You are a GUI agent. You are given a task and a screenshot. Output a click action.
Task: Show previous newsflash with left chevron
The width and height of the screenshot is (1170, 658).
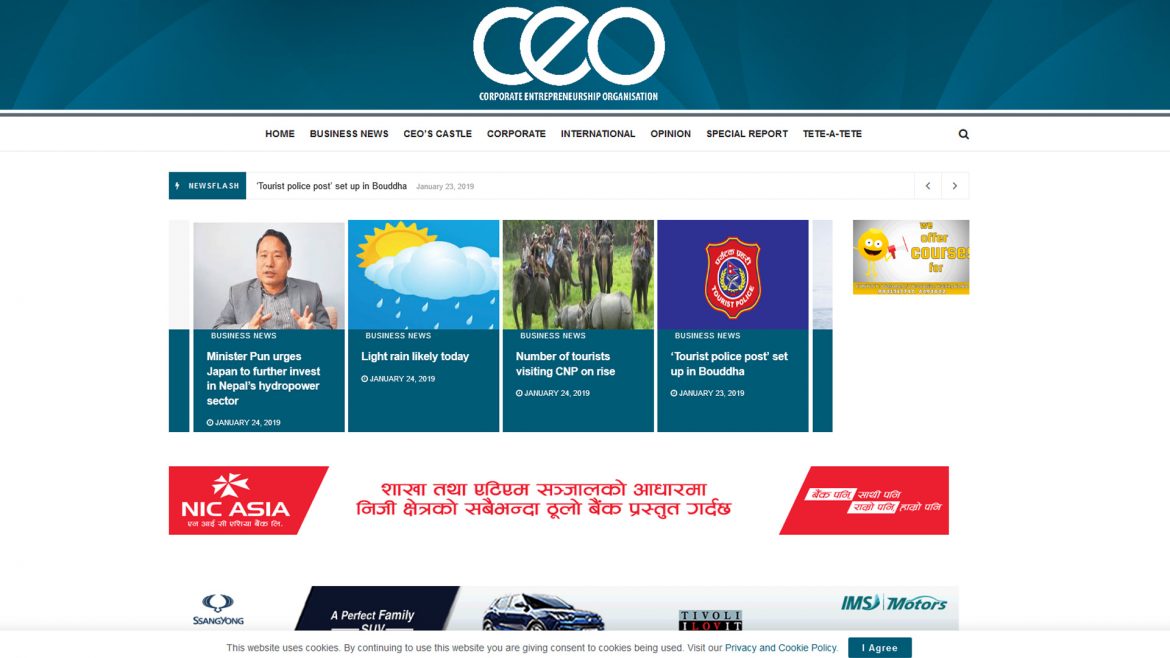(927, 186)
